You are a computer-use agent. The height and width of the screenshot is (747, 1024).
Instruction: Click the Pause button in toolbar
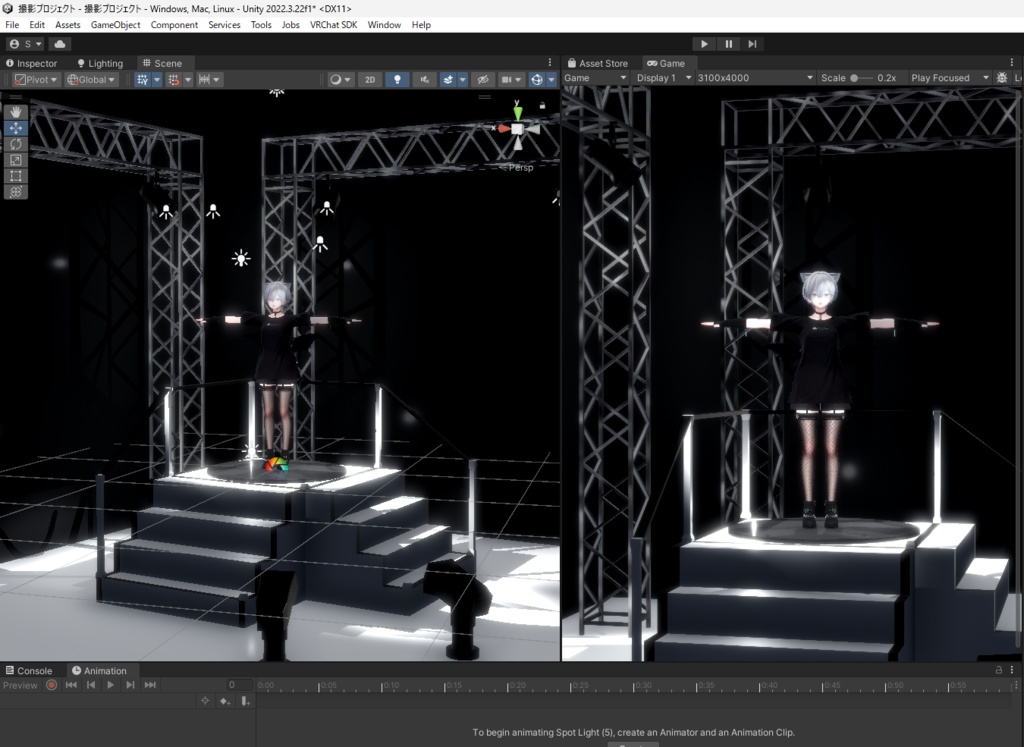(728, 44)
